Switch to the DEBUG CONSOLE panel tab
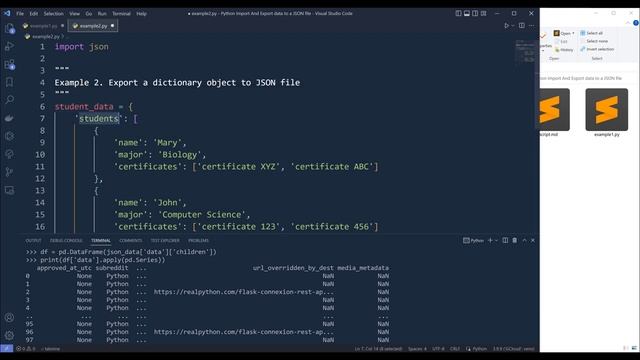This screenshot has width=640, height=360. point(66,240)
